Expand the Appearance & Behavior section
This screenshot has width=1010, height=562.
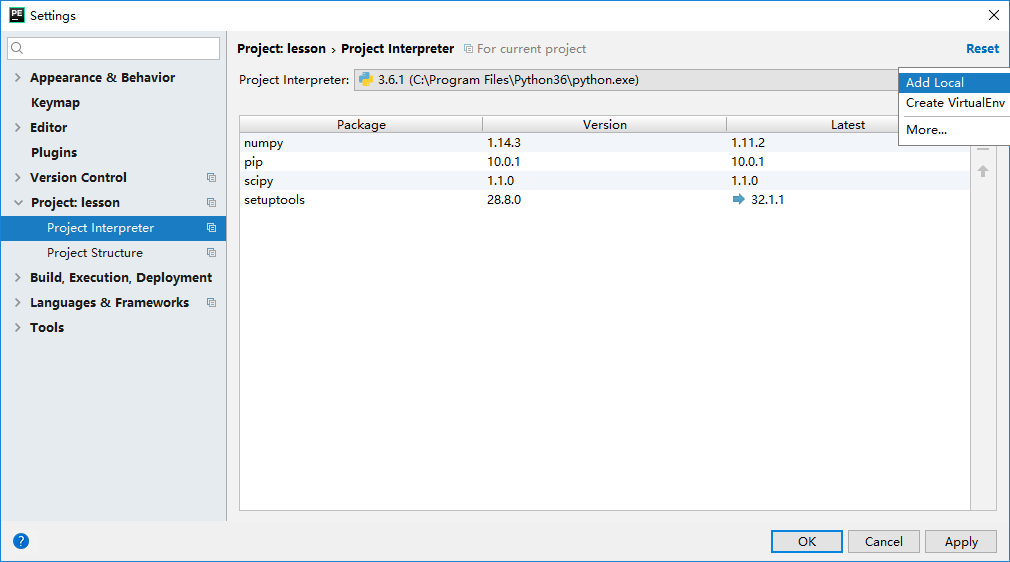[x=17, y=77]
